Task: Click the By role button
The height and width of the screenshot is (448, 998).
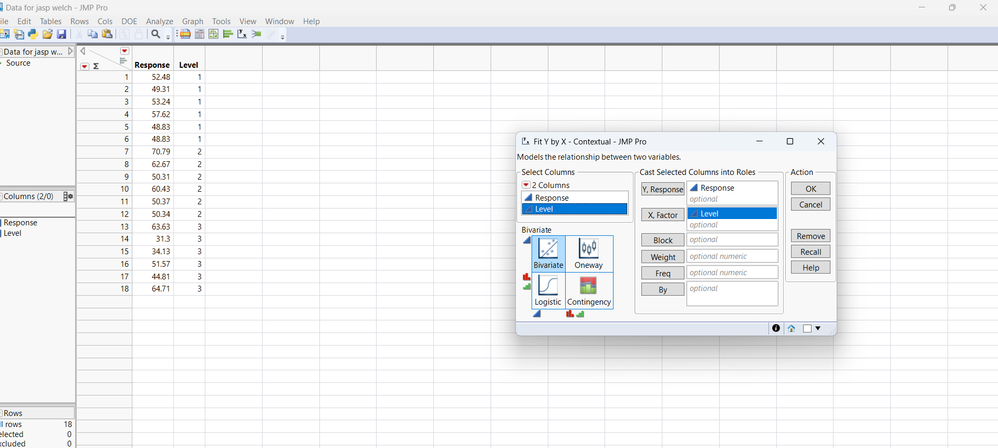Action: (663, 290)
